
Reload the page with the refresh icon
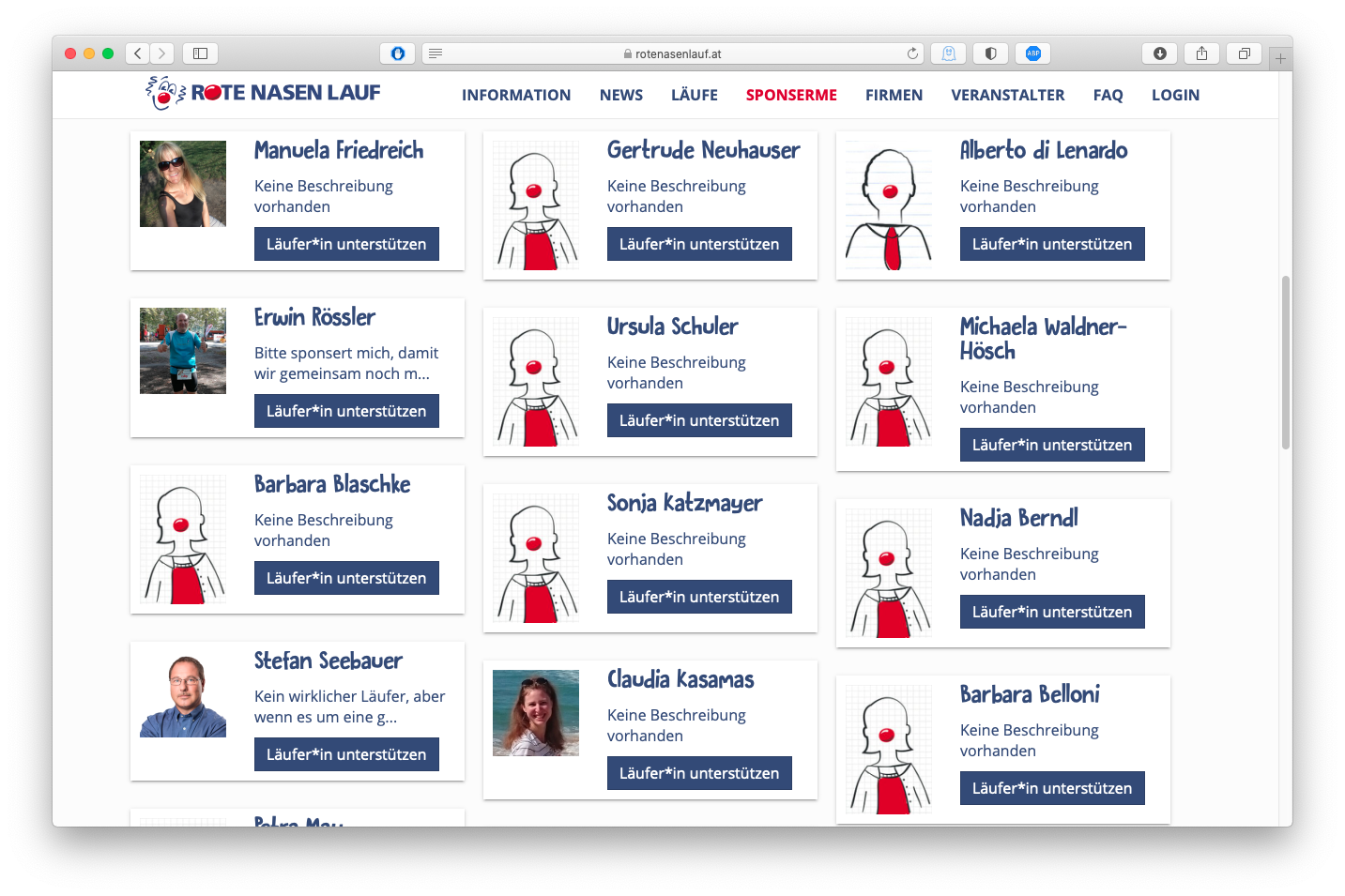click(x=912, y=53)
